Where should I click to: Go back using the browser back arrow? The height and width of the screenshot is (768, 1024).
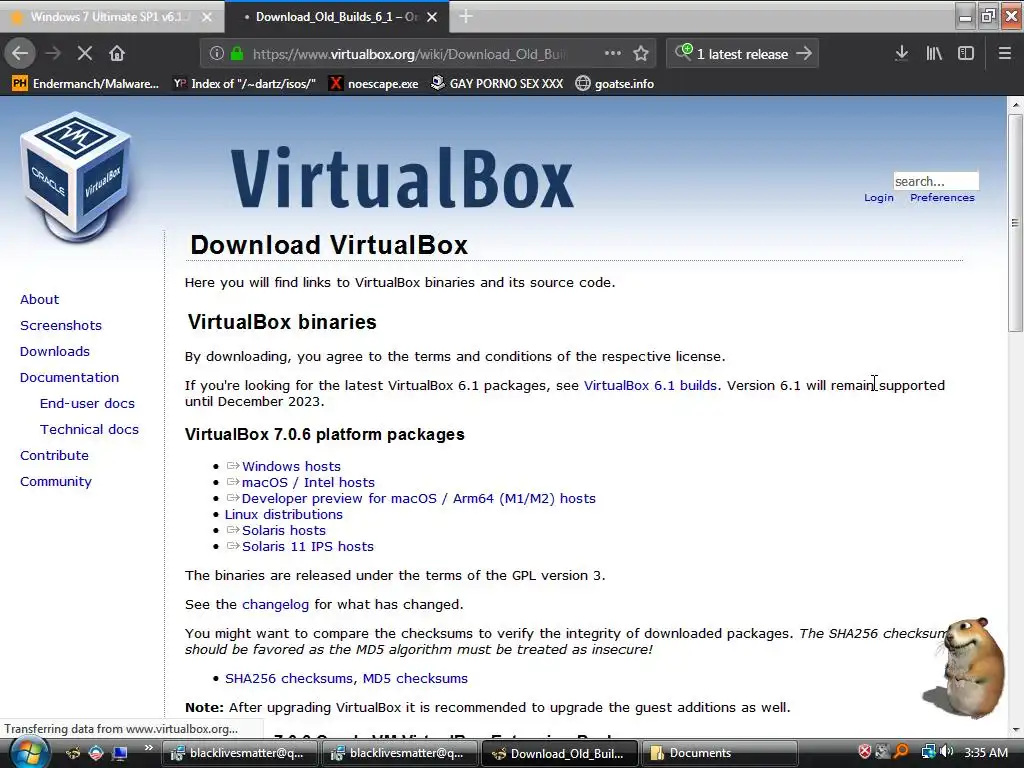(x=20, y=54)
